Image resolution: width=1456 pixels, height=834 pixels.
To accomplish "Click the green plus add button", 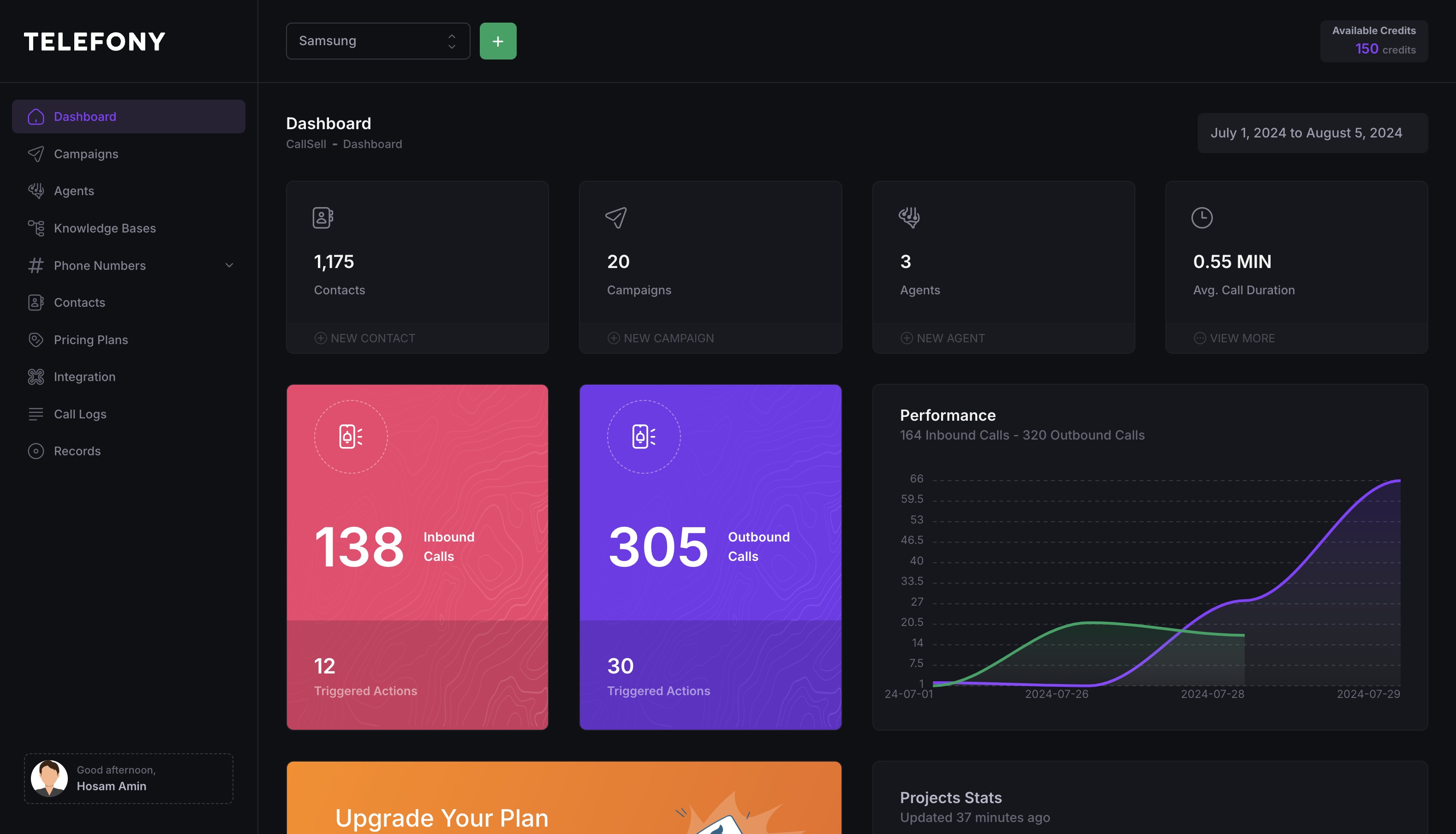I will tap(498, 41).
